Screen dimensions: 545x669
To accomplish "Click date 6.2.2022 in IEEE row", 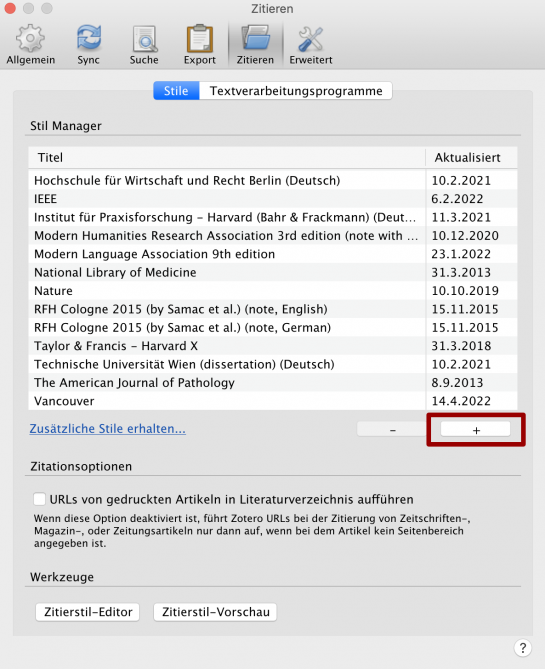I will pos(457,199).
